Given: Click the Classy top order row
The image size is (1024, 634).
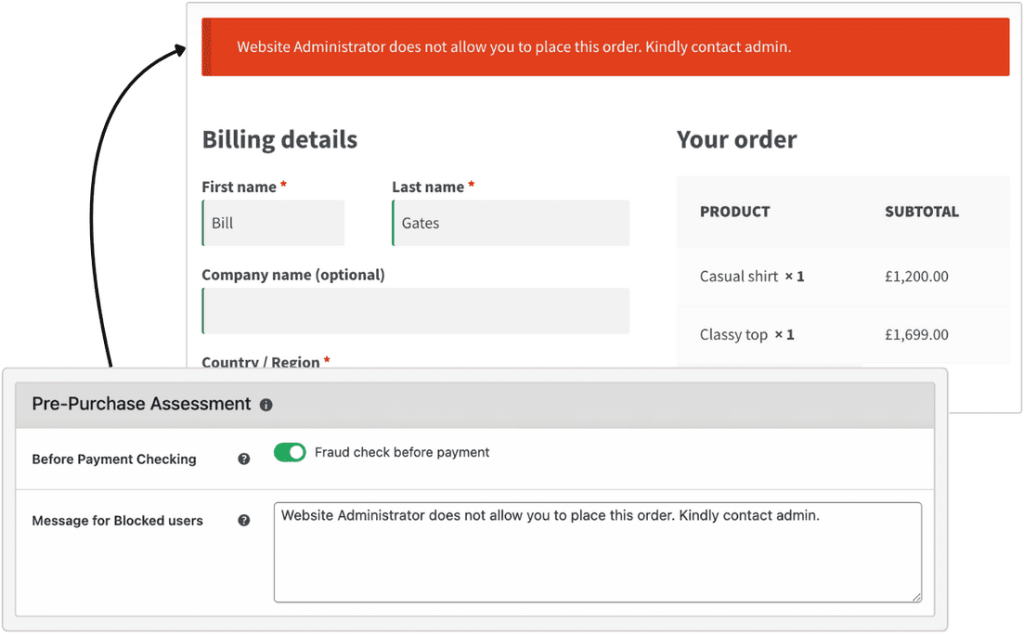Looking at the screenshot, I should point(843,335).
